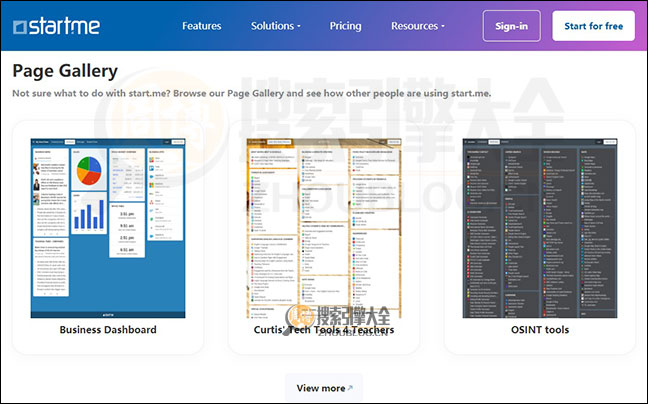Image resolution: width=648 pixels, height=404 pixels.
Task: Click the Sign-in button
Action: click(511, 26)
